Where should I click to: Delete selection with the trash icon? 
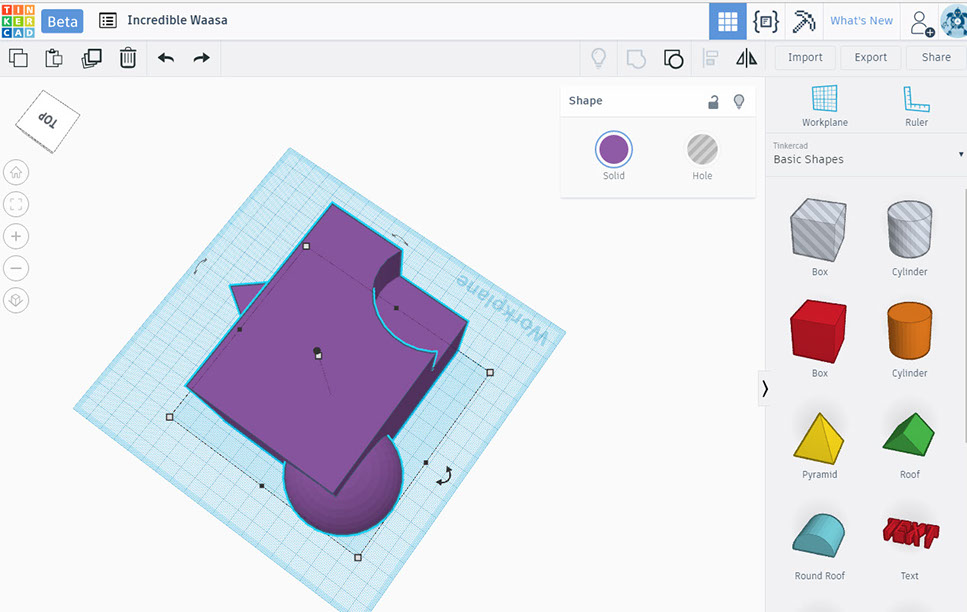[x=128, y=58]
